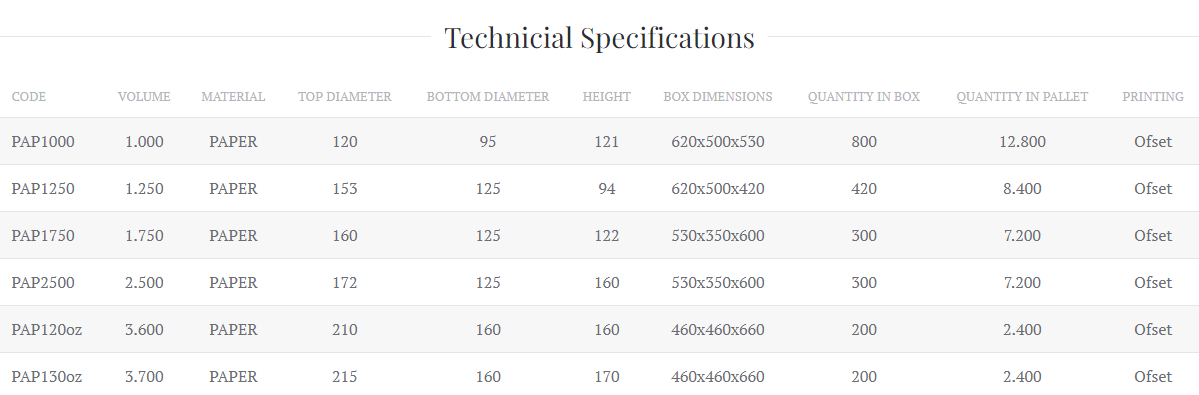Click the Technicial Specifications heading
The height and width of the screenshot is (395, 1199).
600,37
